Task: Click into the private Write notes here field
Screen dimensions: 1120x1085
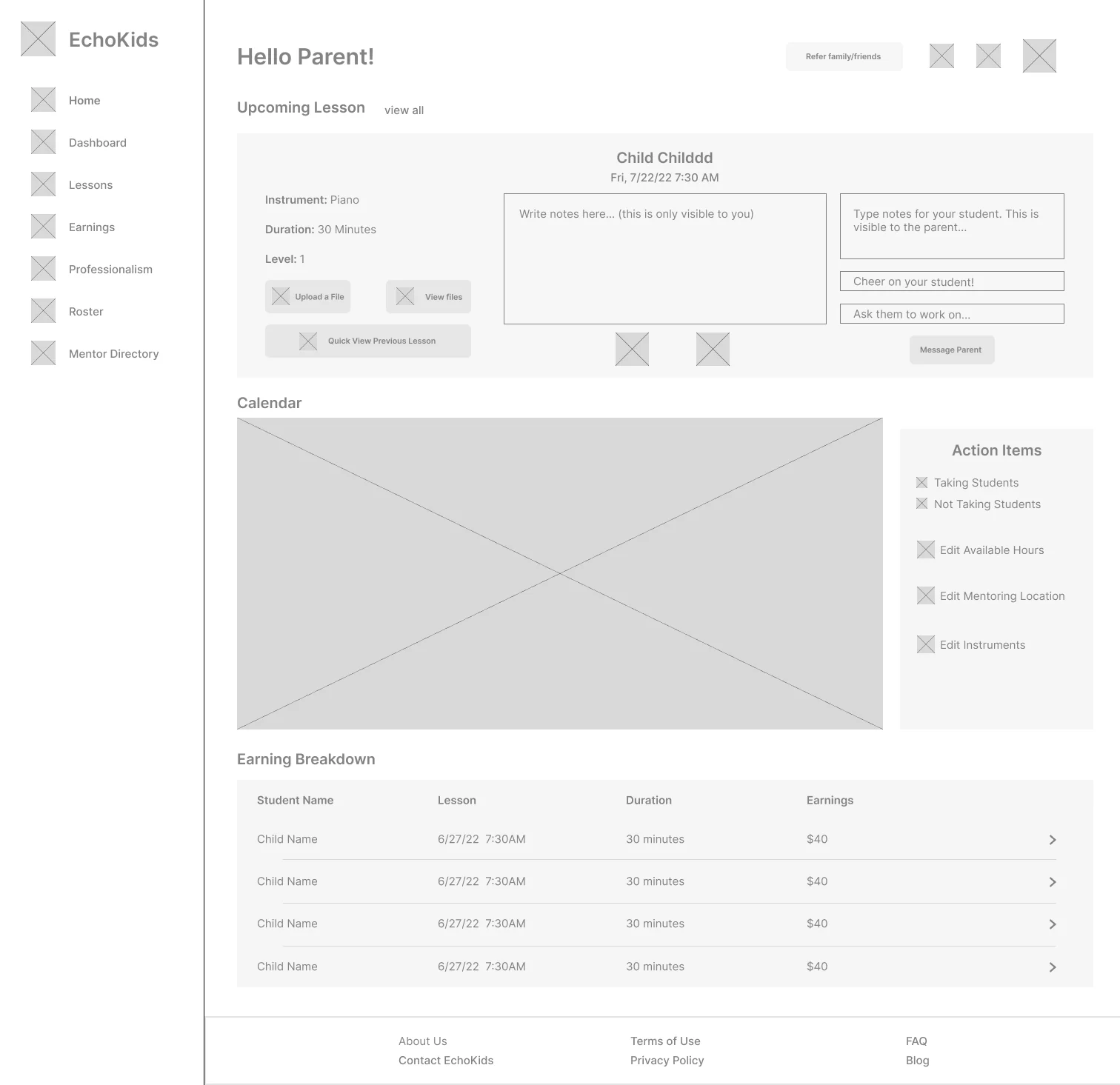Action: pos(665,258)
